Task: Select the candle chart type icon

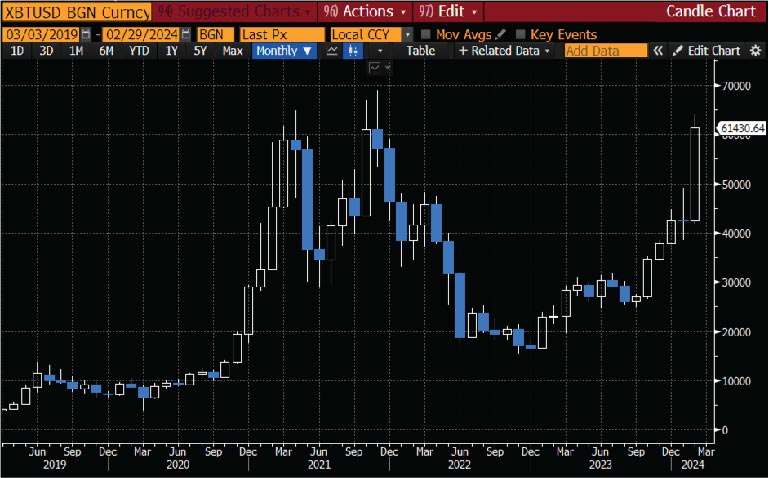Action: 353,51
